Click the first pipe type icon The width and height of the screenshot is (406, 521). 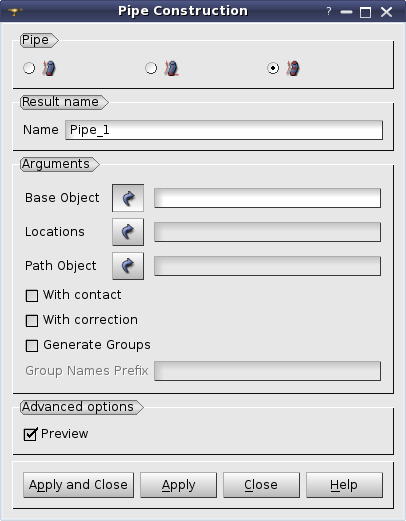coord(49,68)
